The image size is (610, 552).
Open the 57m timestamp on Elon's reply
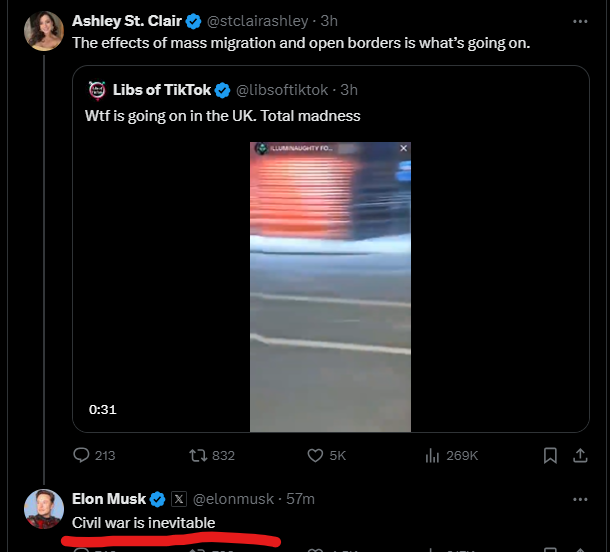(300, 499)
